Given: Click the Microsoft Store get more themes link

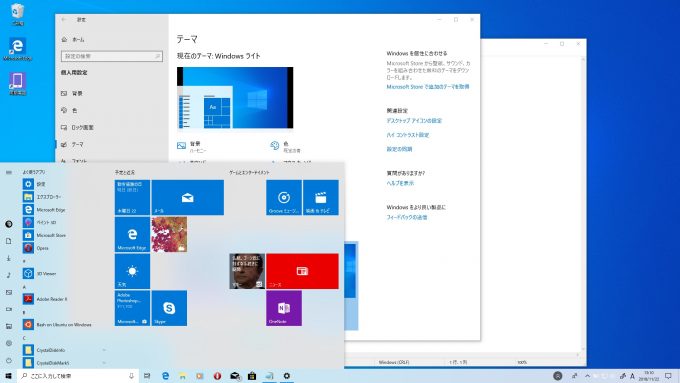Looking at the screenshot, I should 428,87.
